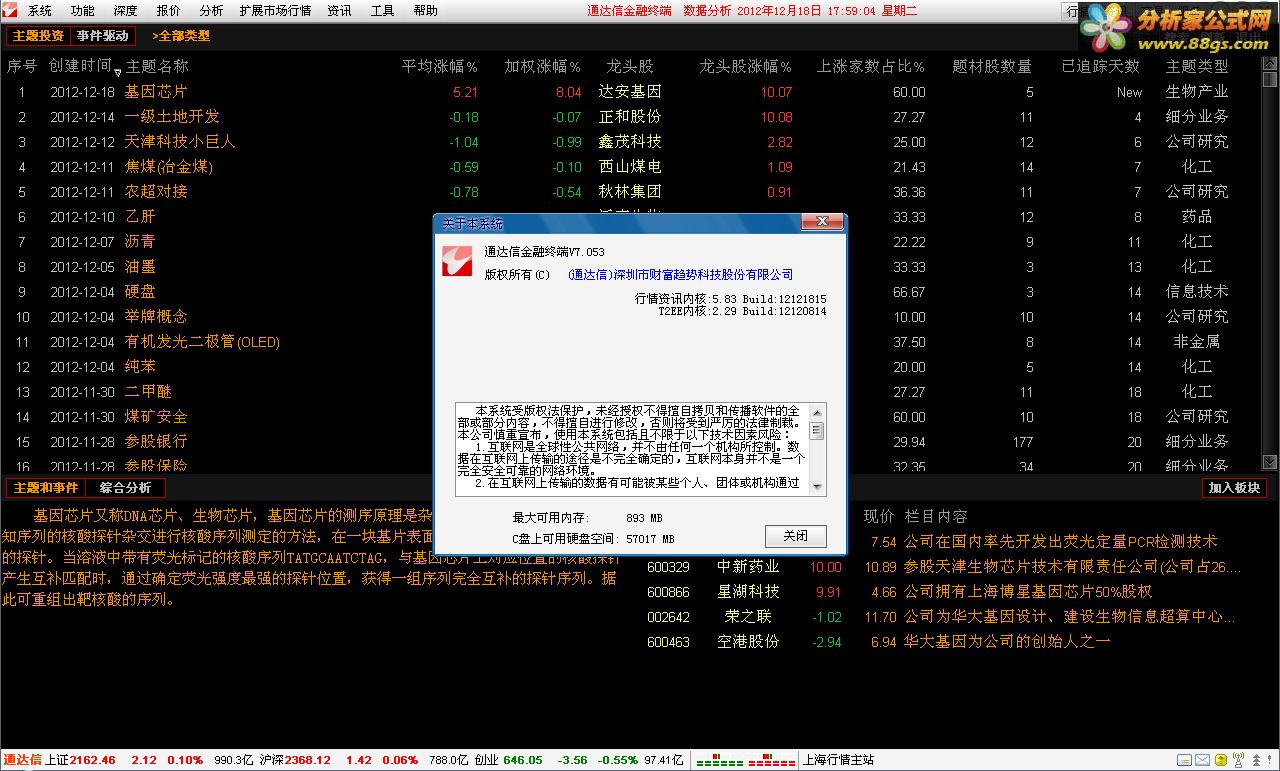Click the yellow up-arrow icon in status bar
This screenshot has width=1280, height=771.
(1221, 760)
